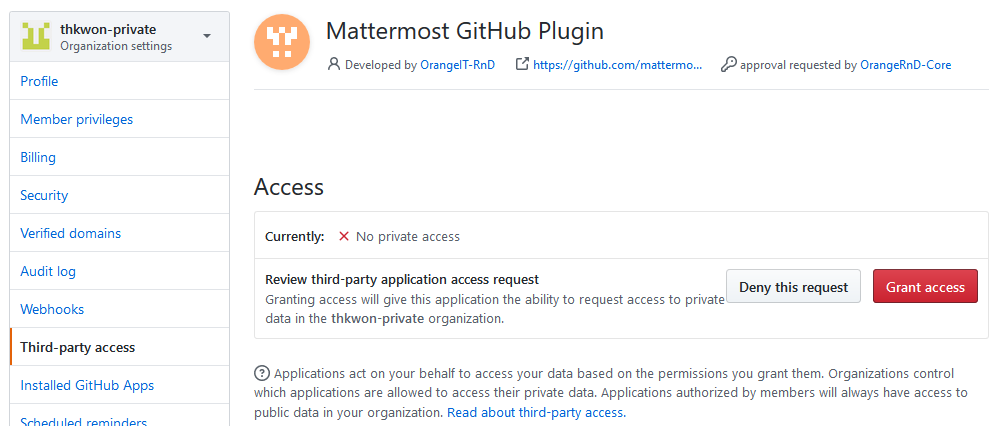Click the person icon beside Developed by
The image size is (997, 426).
(x=334, y=64)
